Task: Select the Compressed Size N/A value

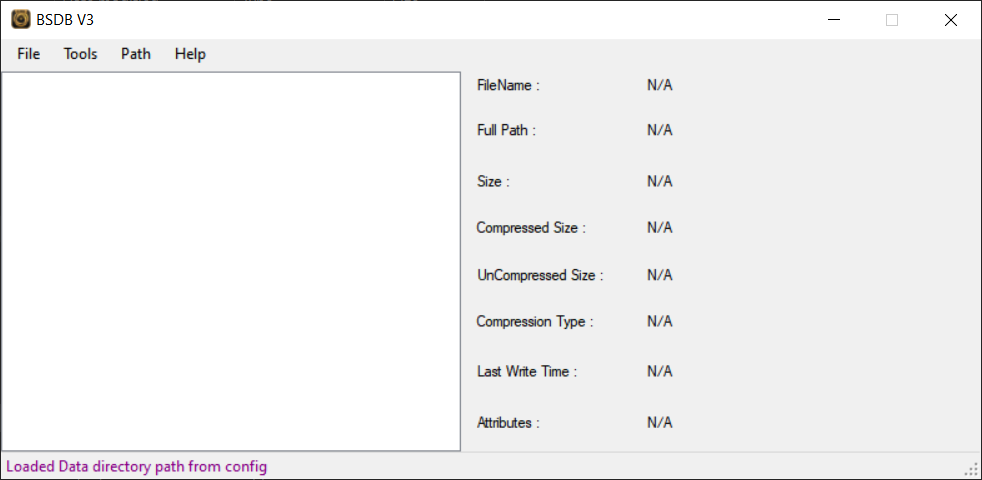Action: pyautogui.click(x=659, y=227)
